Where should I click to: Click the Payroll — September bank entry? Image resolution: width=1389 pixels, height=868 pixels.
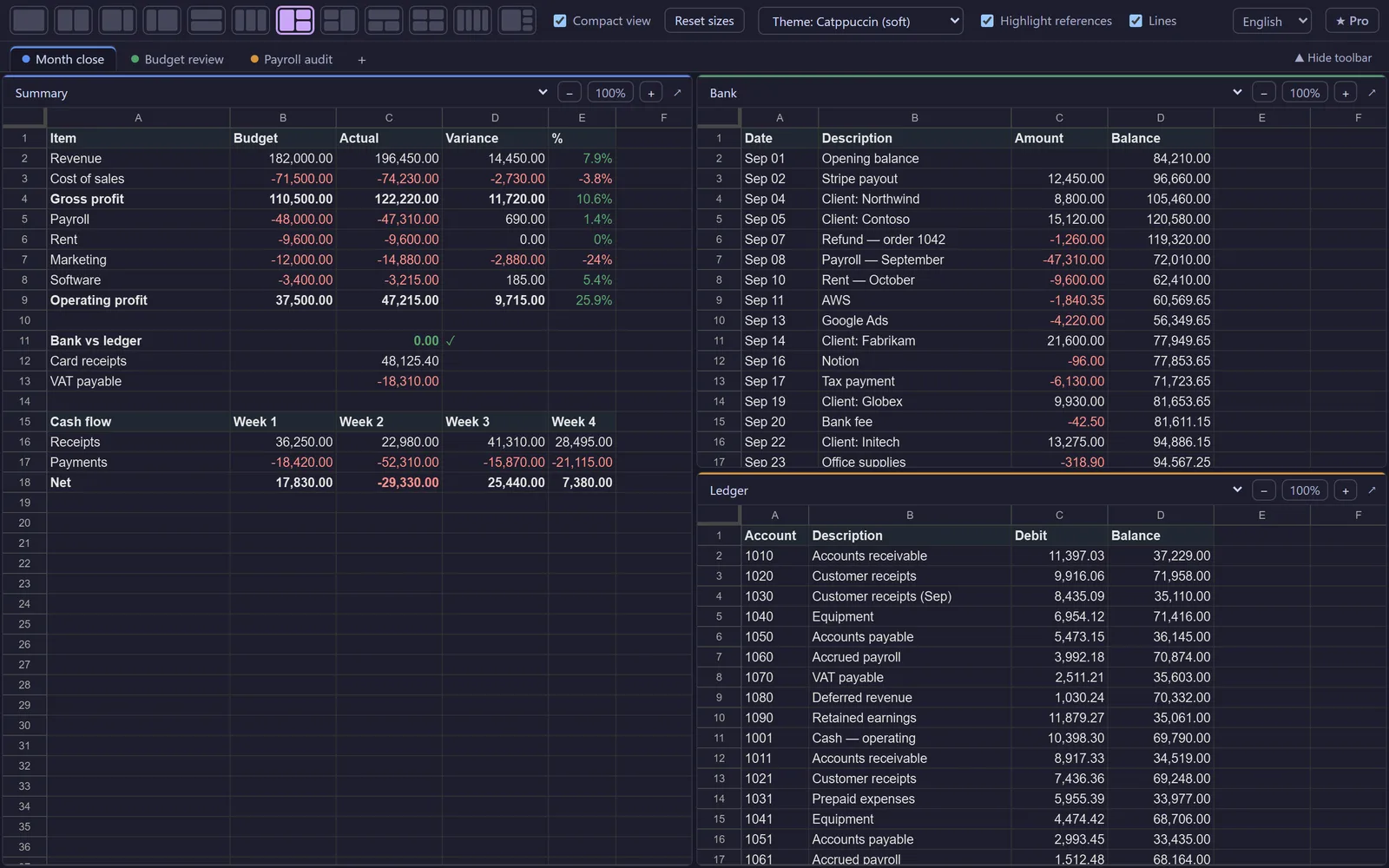[x=914, y=260]
